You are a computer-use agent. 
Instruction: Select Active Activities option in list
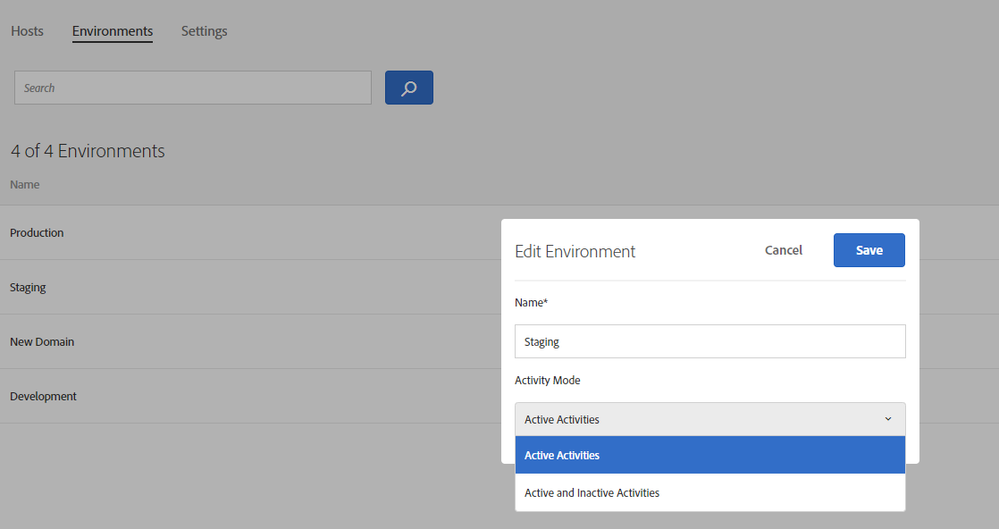click(710, 455)
